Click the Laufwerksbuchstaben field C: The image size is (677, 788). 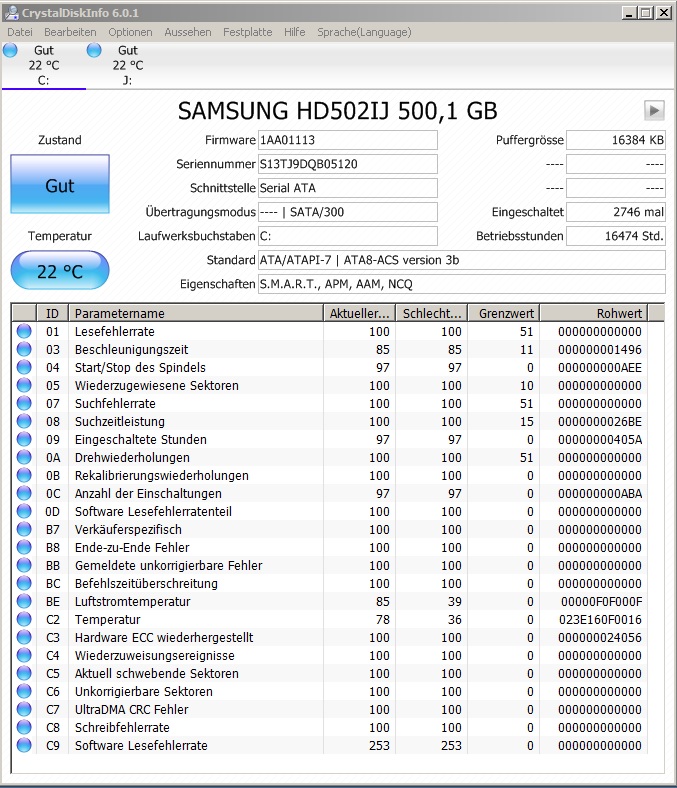pos(348,236)
